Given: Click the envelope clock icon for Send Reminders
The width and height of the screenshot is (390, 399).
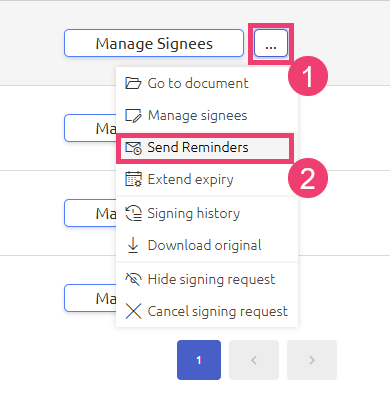Looking at the screenshot, I should (133, 148).
